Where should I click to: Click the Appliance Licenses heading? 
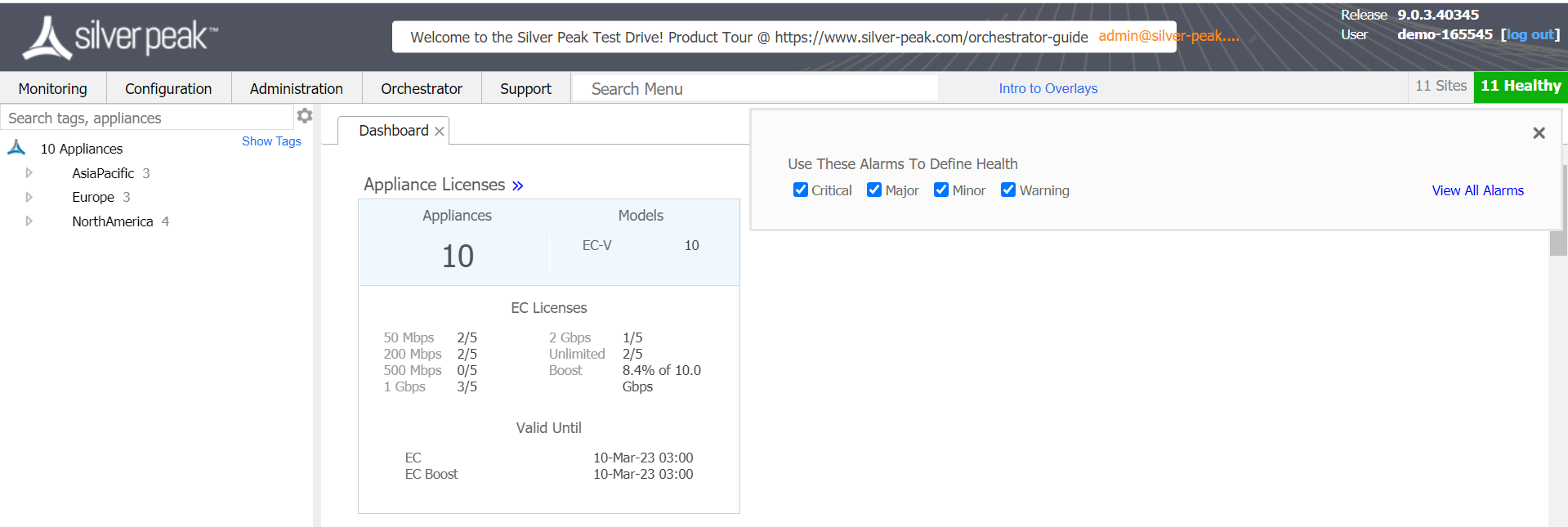pyautogui.click(x=435, y=185)
